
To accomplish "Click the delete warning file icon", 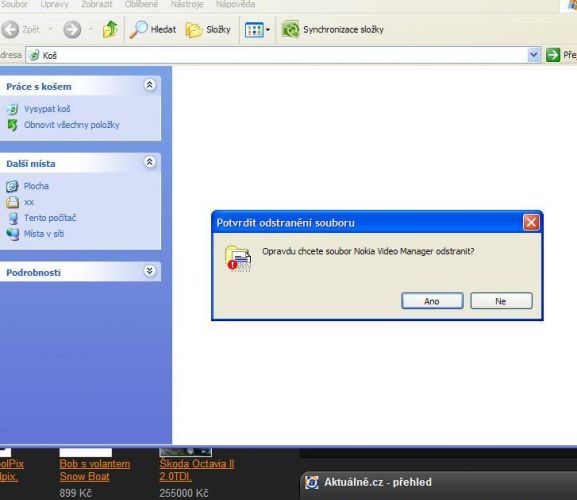I will tap(238, 258).
